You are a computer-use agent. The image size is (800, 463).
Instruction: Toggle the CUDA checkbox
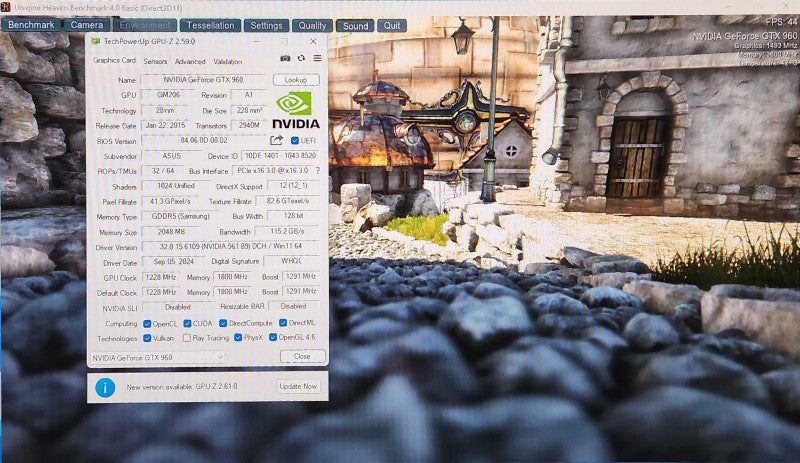187,324
